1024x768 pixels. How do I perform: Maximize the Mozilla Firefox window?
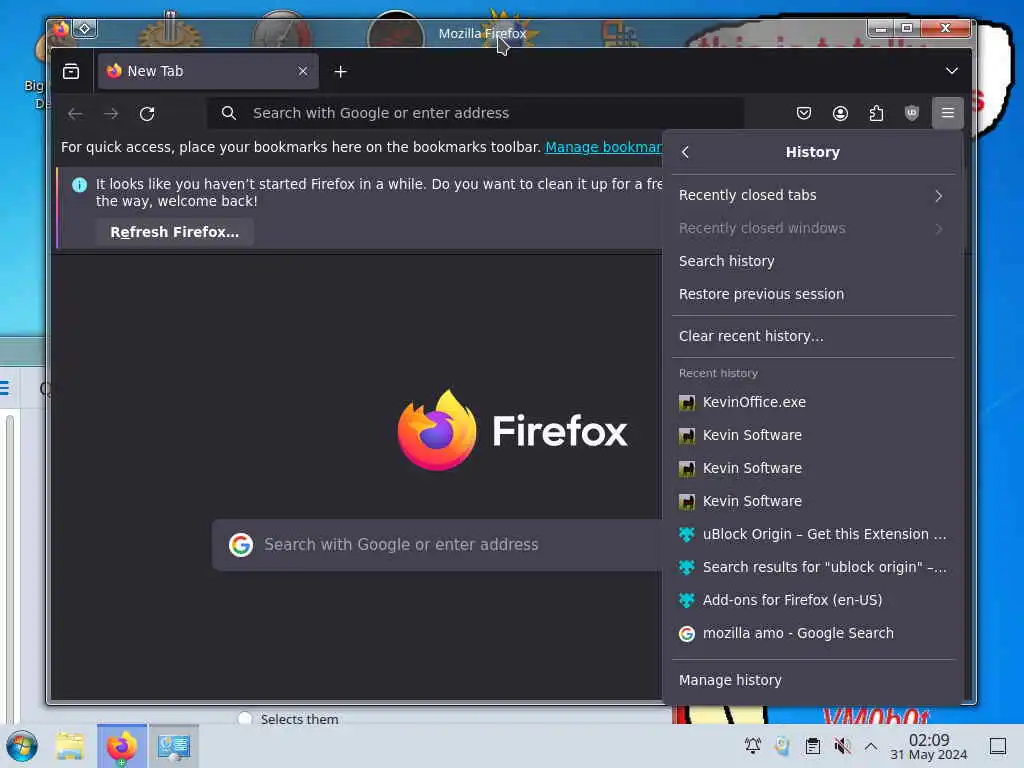[907, 28]
